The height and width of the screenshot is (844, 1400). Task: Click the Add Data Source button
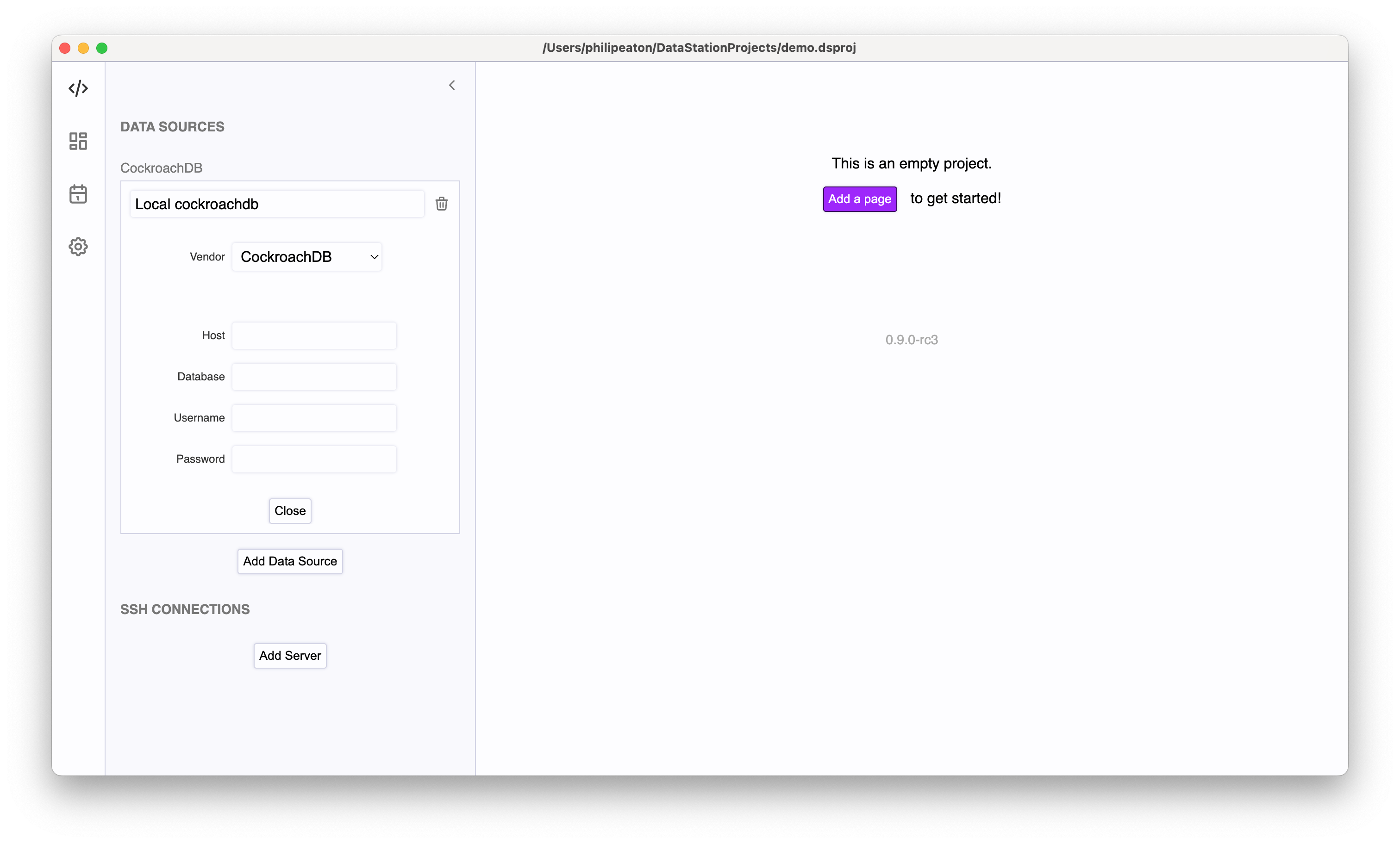tap(290, 561)
